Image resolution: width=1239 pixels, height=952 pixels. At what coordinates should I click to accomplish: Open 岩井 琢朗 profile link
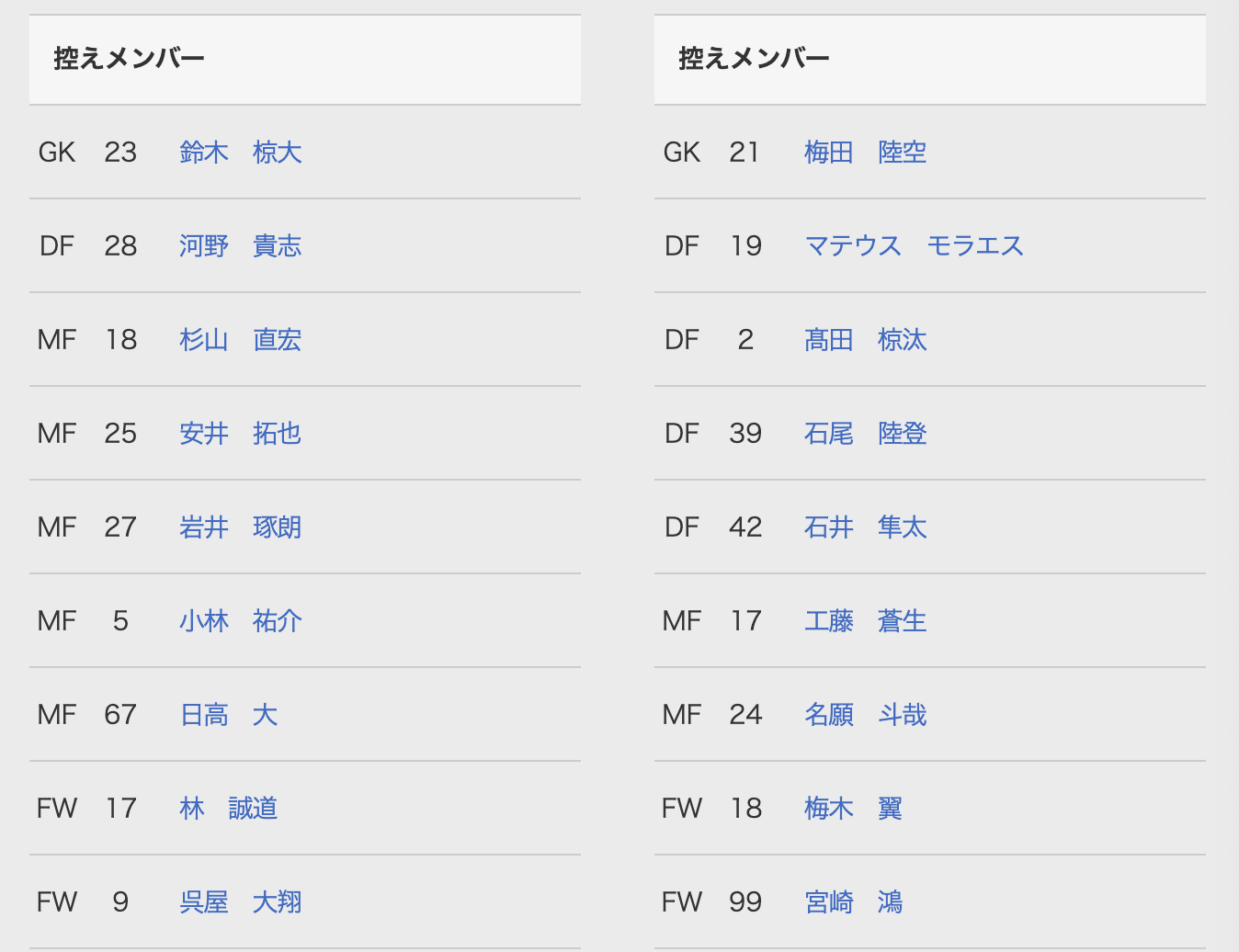241,527
